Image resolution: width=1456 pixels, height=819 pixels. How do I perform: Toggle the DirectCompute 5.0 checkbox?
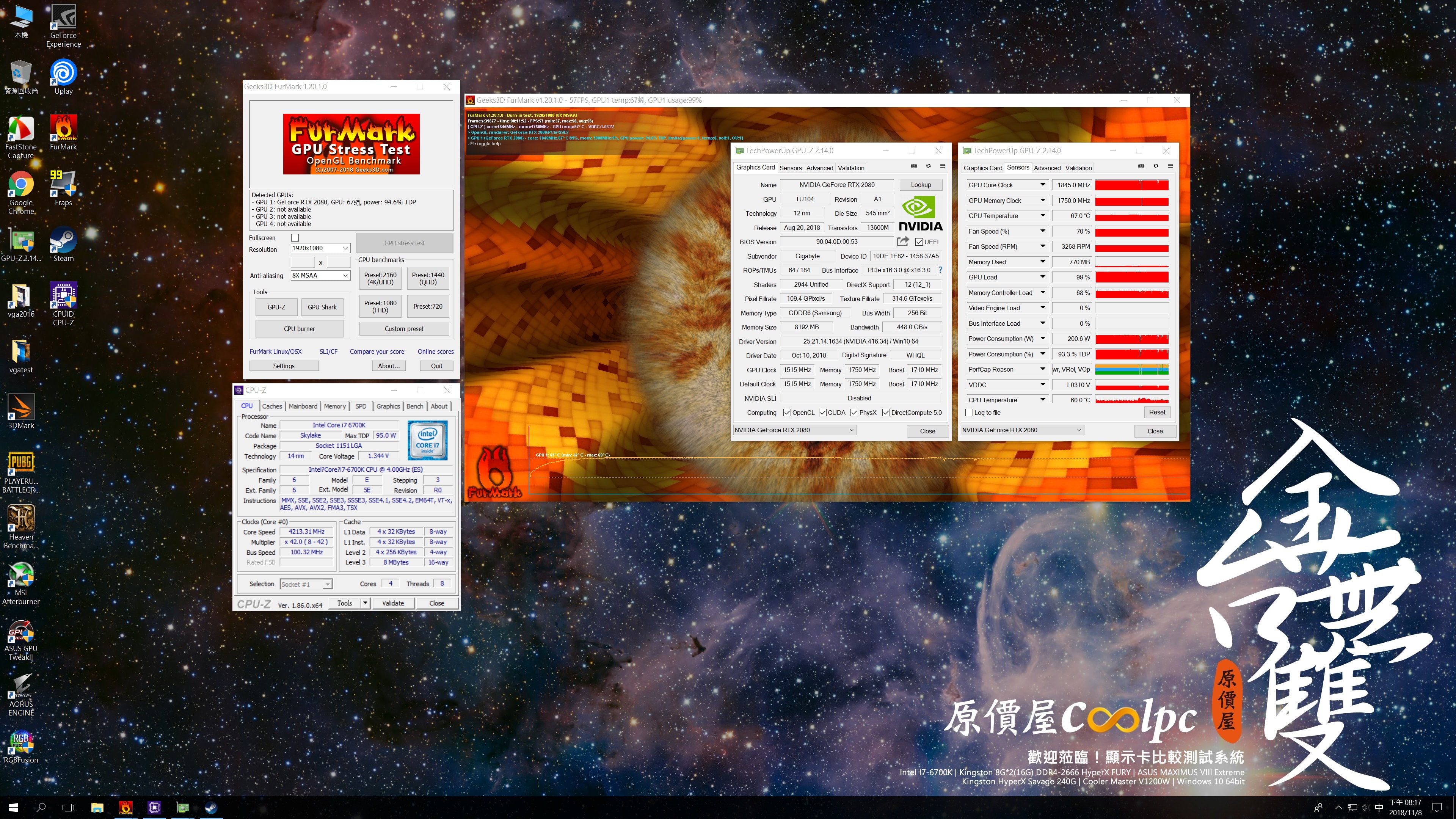tap(886, 413)
